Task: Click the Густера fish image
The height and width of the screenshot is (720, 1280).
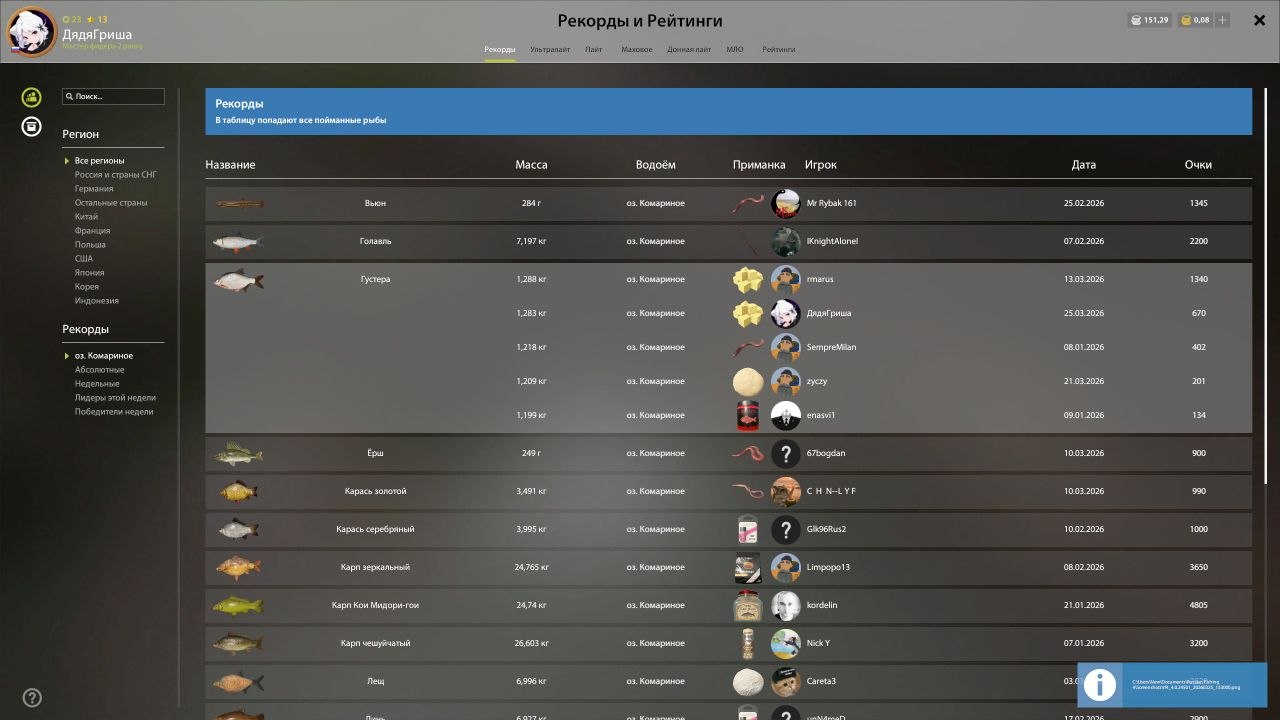Action: [238, 280]
